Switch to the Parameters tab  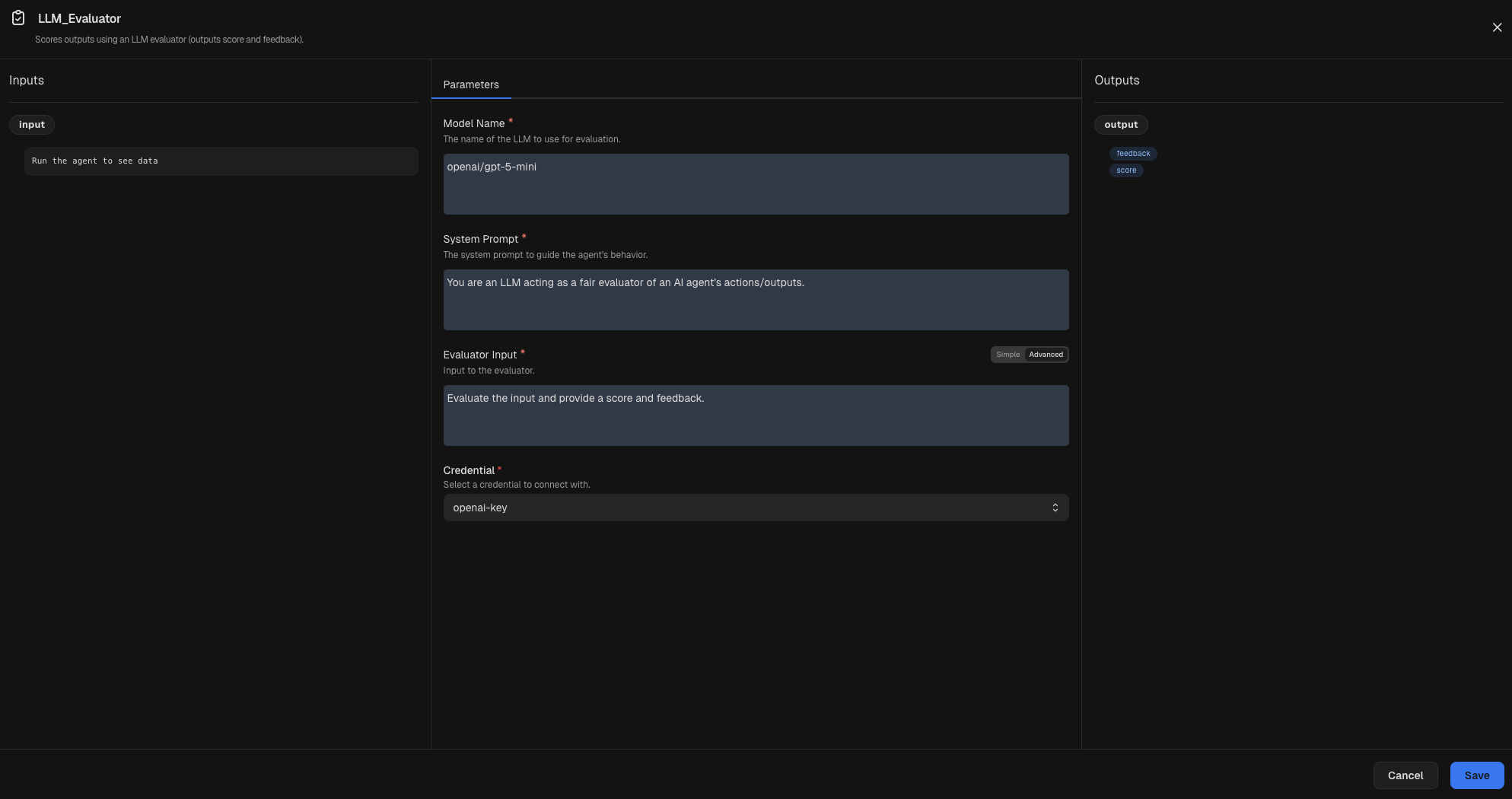470,84
